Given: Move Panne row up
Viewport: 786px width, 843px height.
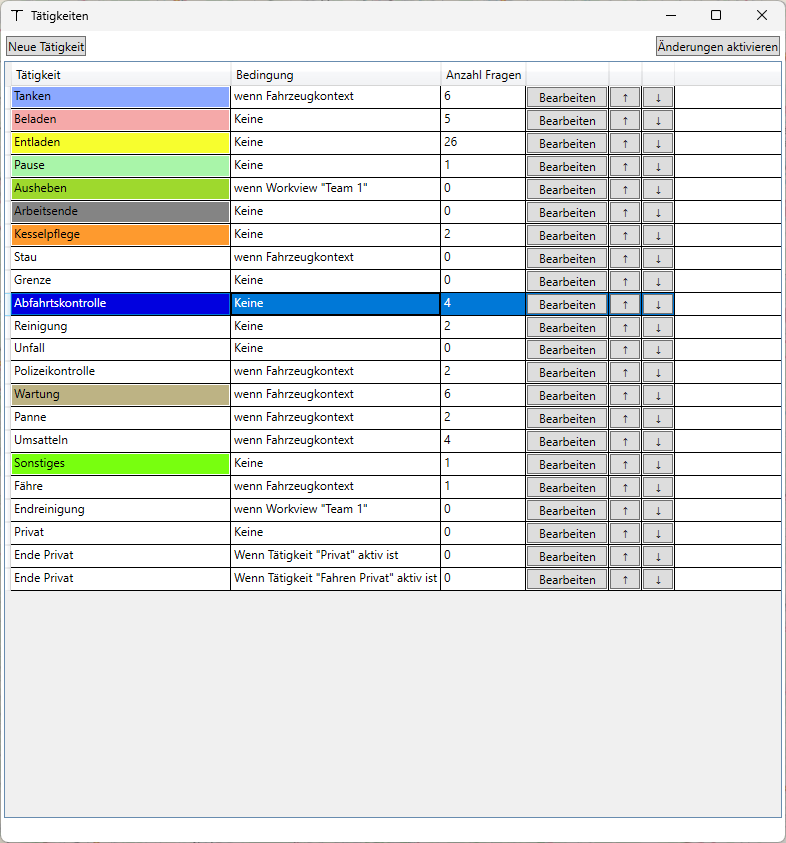Looking at the screenshot, I should pyautogui.click(x=625, y=419).
